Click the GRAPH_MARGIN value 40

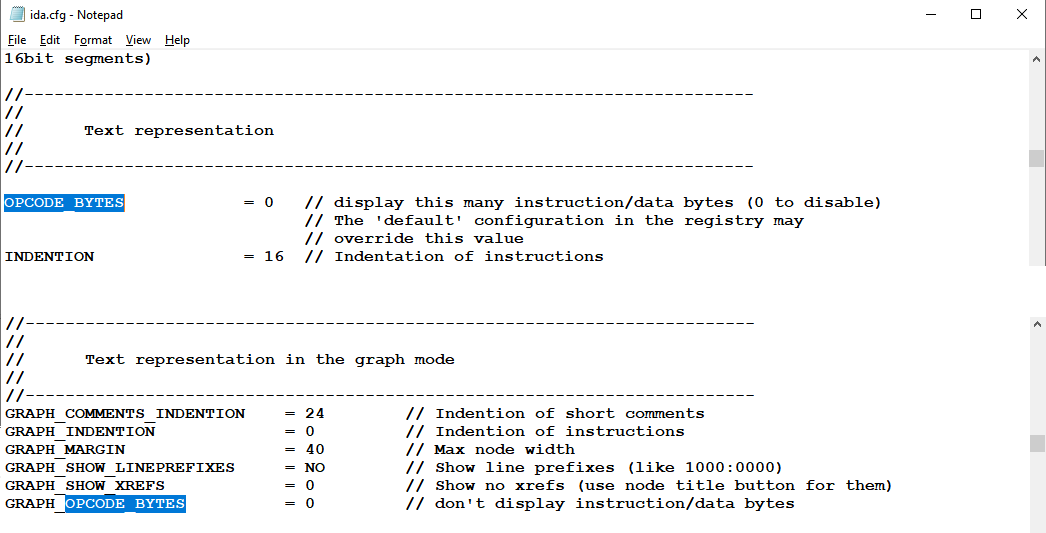click(315, 450)
